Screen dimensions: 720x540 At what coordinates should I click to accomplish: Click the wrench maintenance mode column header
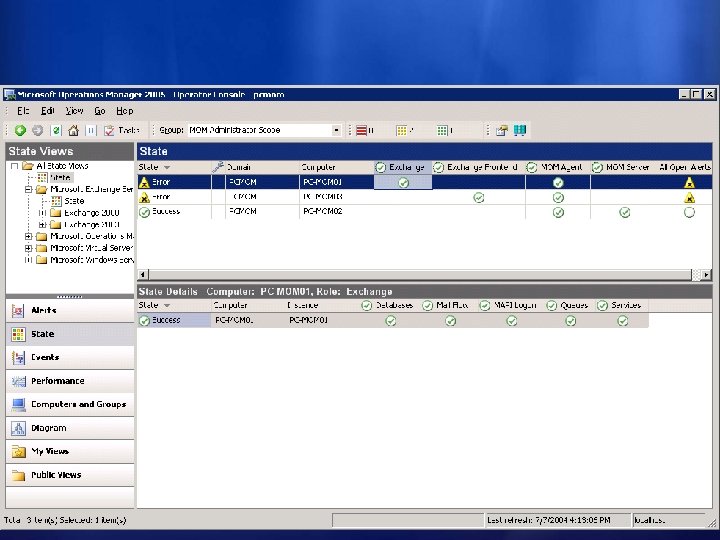click(x=218, y=167)
